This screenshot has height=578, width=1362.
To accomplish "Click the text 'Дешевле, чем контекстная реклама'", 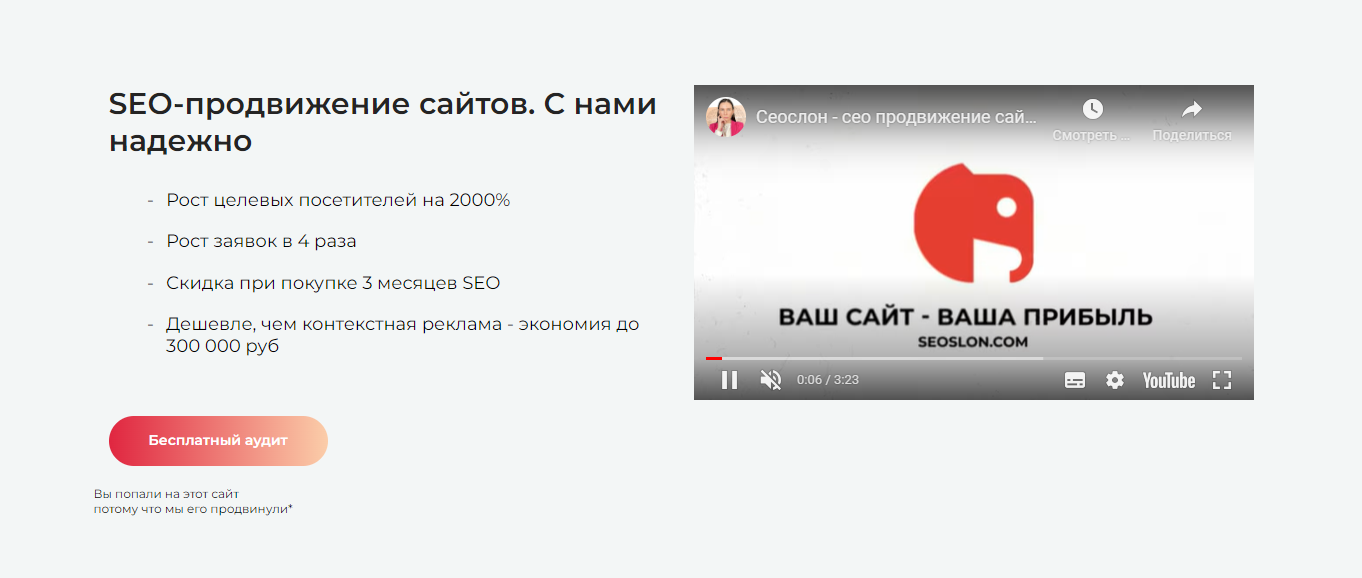I will coord(334,325).
